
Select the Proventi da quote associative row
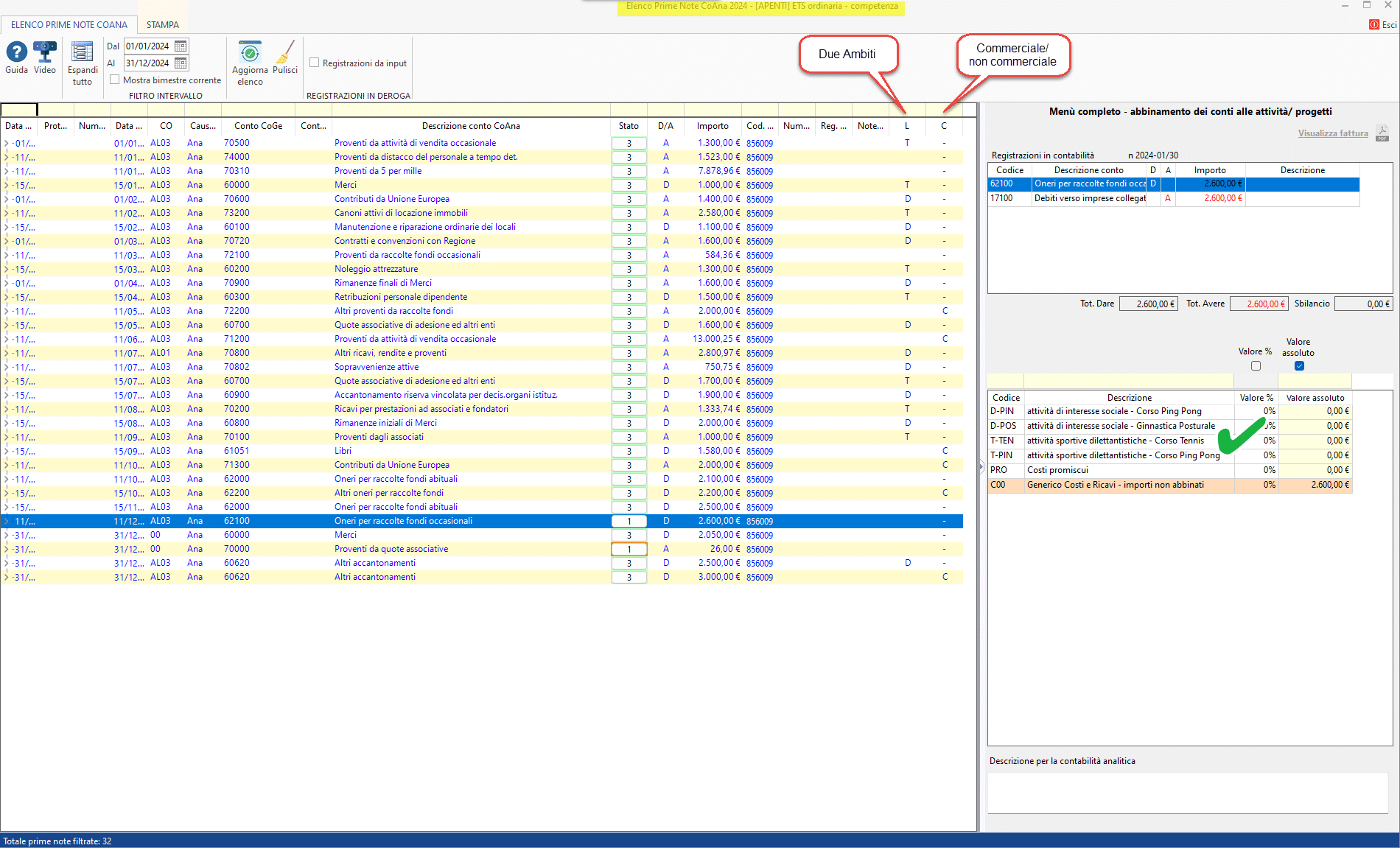pos(482,549)
